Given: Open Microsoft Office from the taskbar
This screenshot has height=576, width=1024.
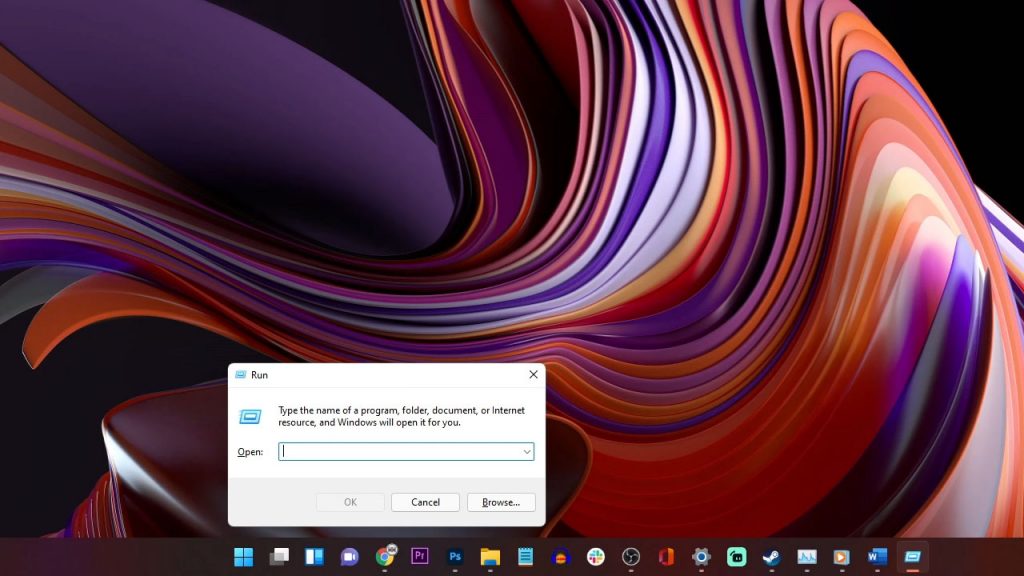Looking at the screenshot, I should (x=666, y=556).
